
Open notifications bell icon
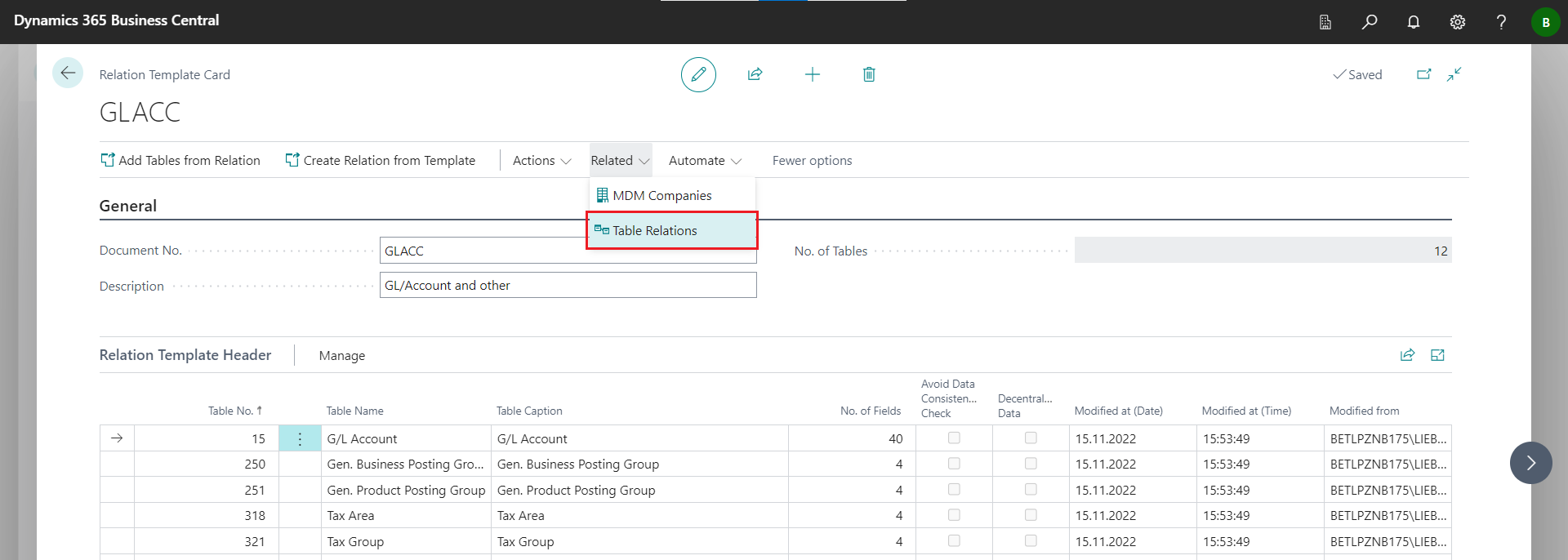1414,22
